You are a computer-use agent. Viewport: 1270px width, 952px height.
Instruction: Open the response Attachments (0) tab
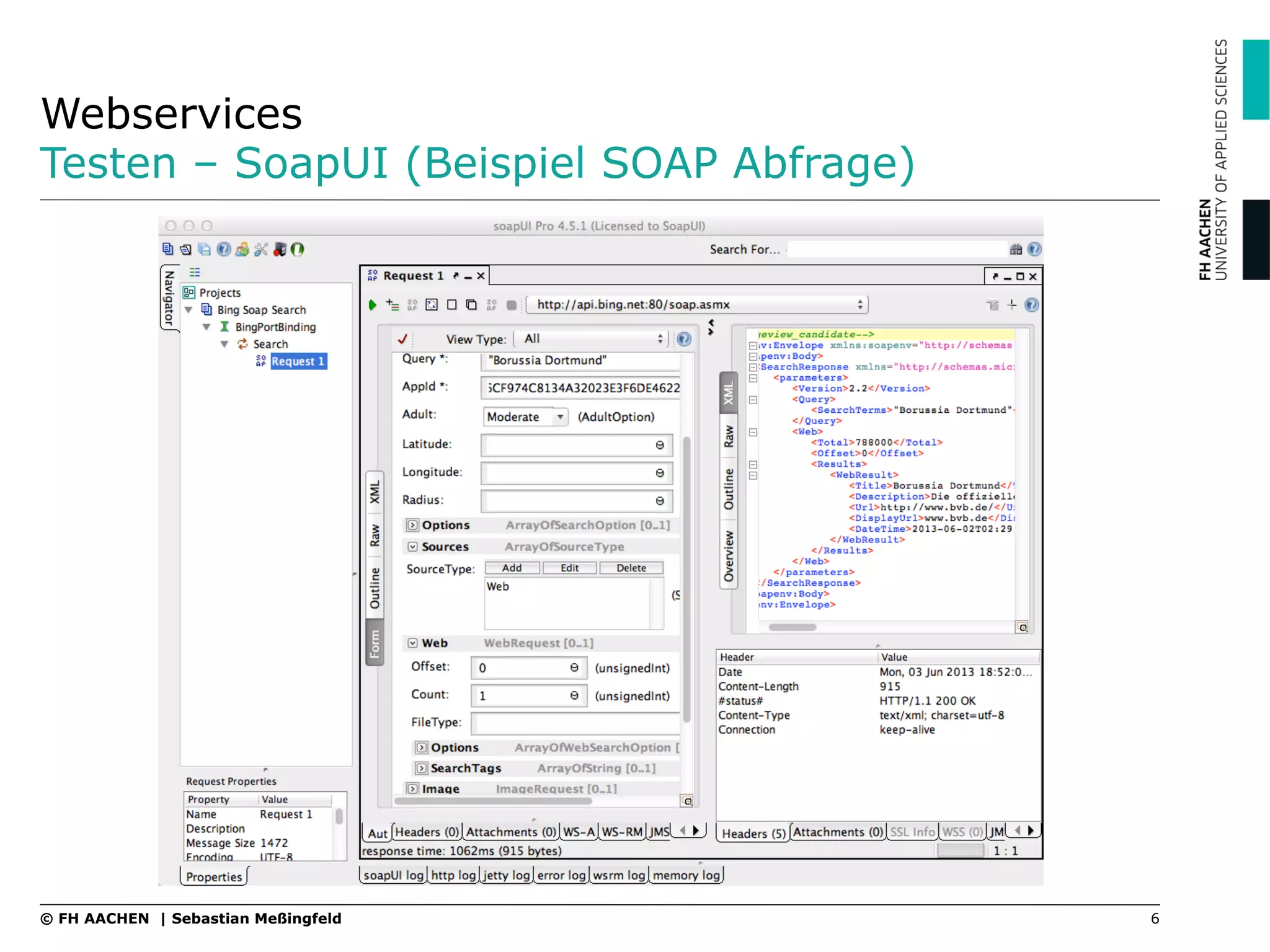pyautogui.click(x=838, y=832)
